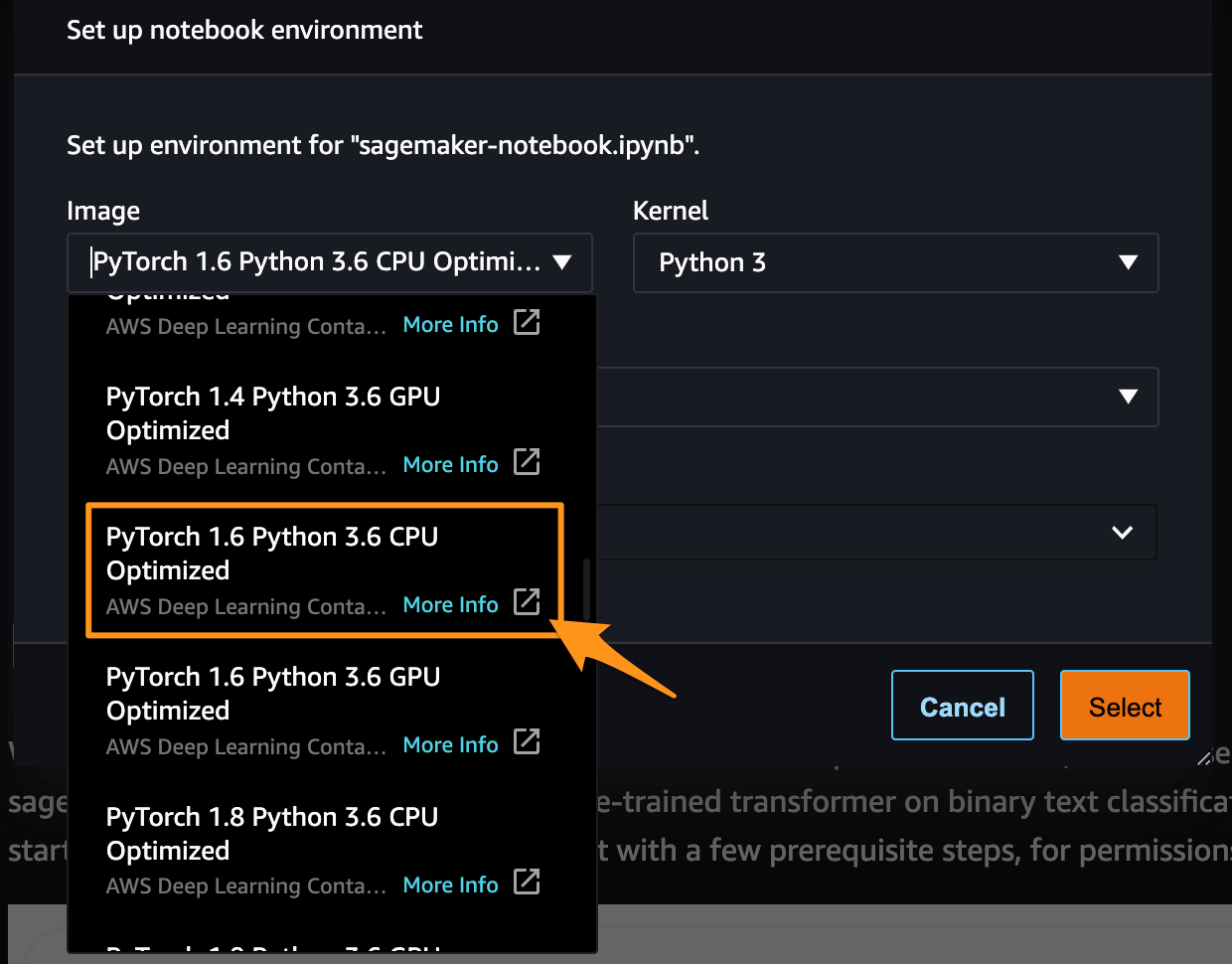Expand the Image dropdown arrow
This screenshot has height=964, width=1232.
point(562,262)
